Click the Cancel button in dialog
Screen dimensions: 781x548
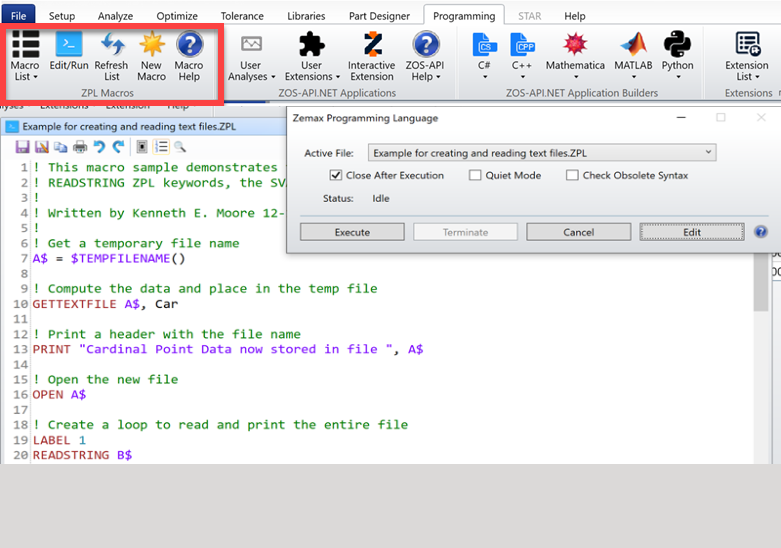point(578,232)
